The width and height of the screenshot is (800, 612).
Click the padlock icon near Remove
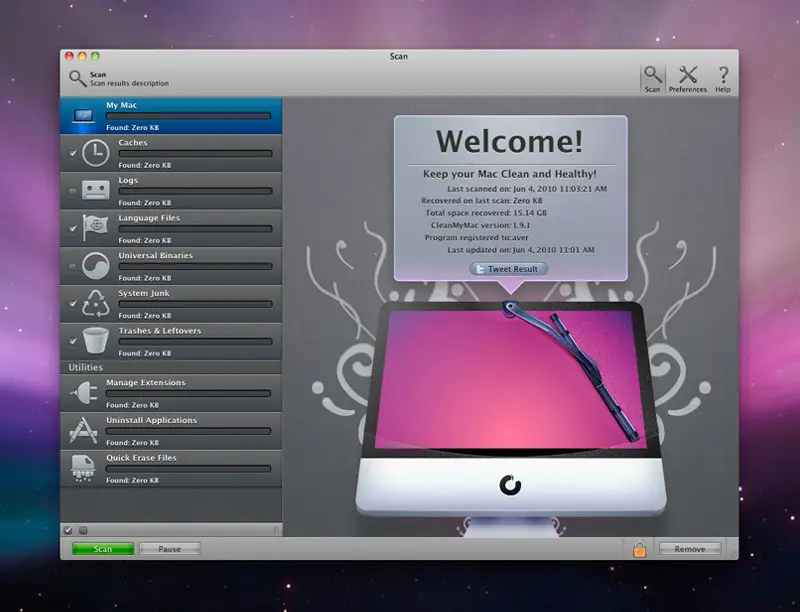(639, 549)
